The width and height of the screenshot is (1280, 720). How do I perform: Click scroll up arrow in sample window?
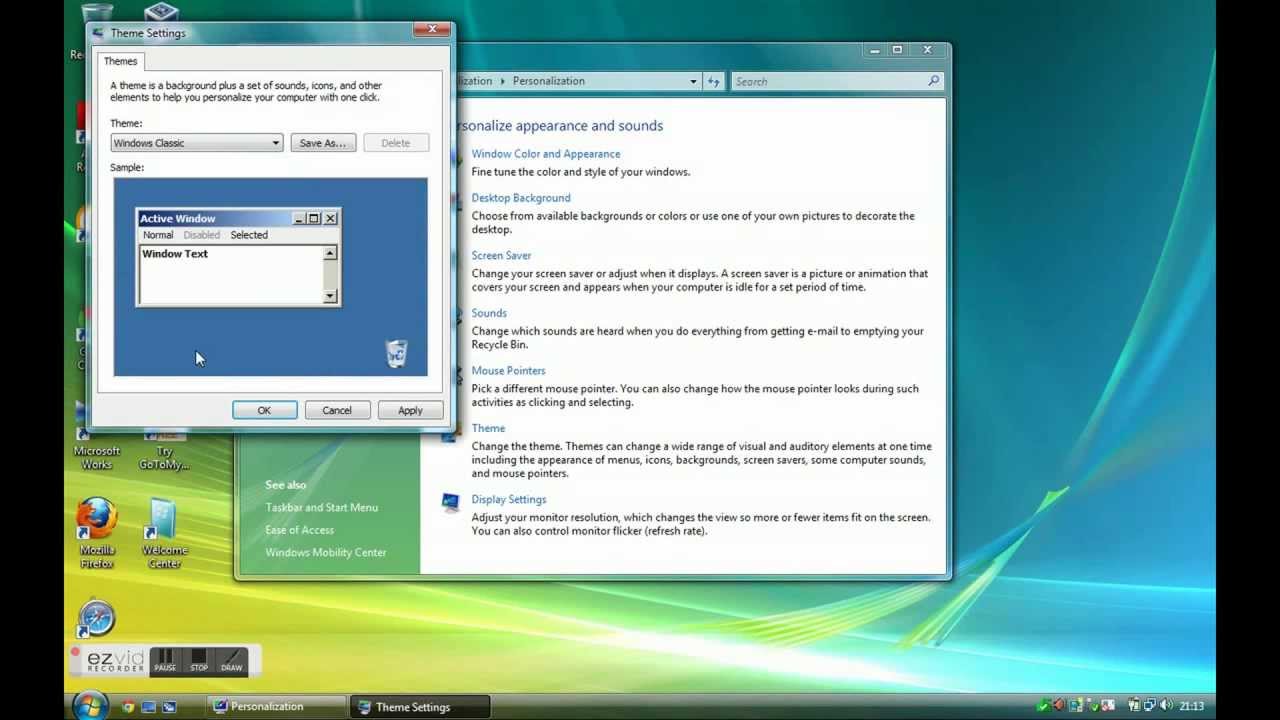tap(330, 254)
